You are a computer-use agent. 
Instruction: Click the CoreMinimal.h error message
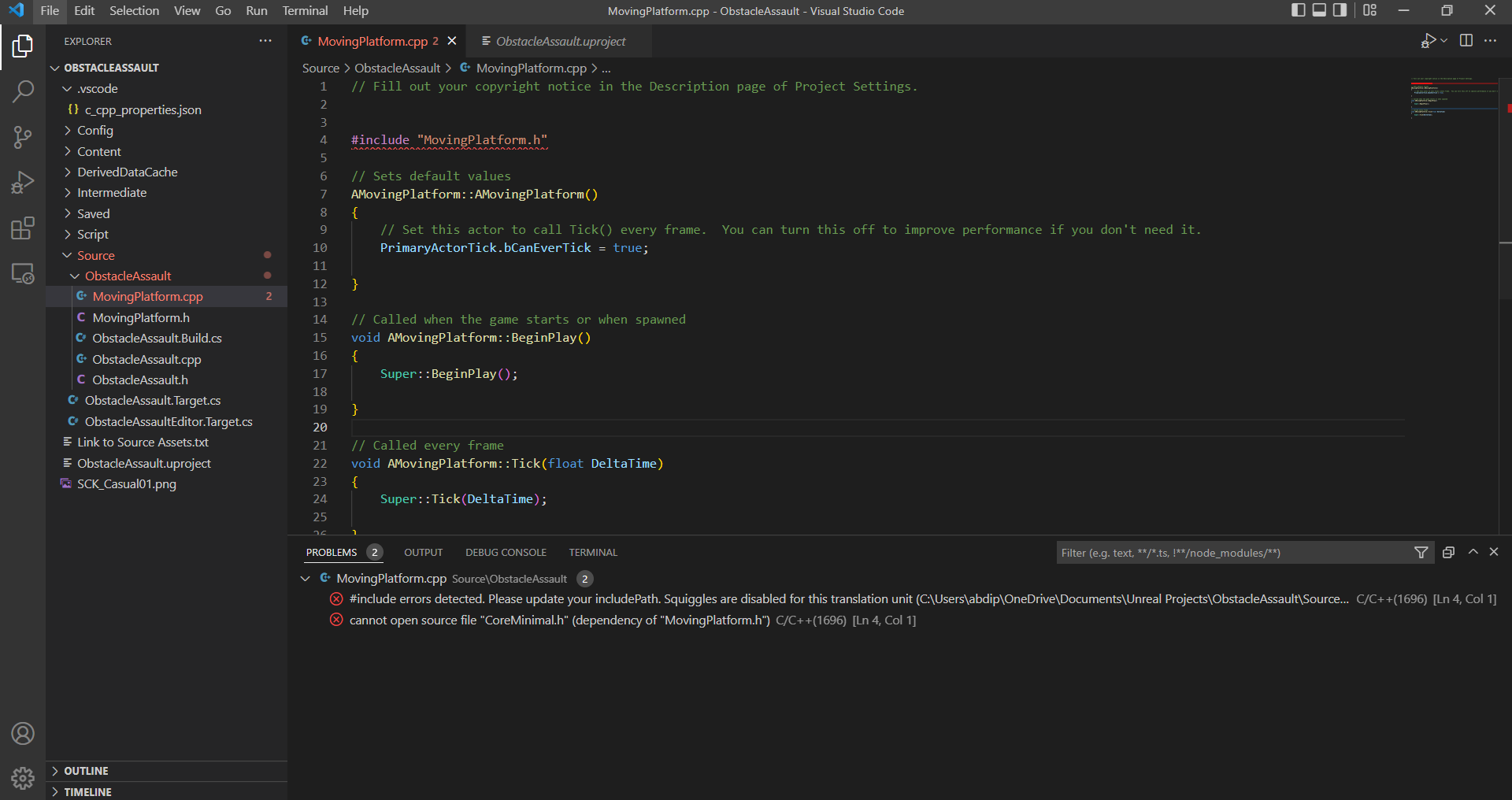[x=559, y=620]
